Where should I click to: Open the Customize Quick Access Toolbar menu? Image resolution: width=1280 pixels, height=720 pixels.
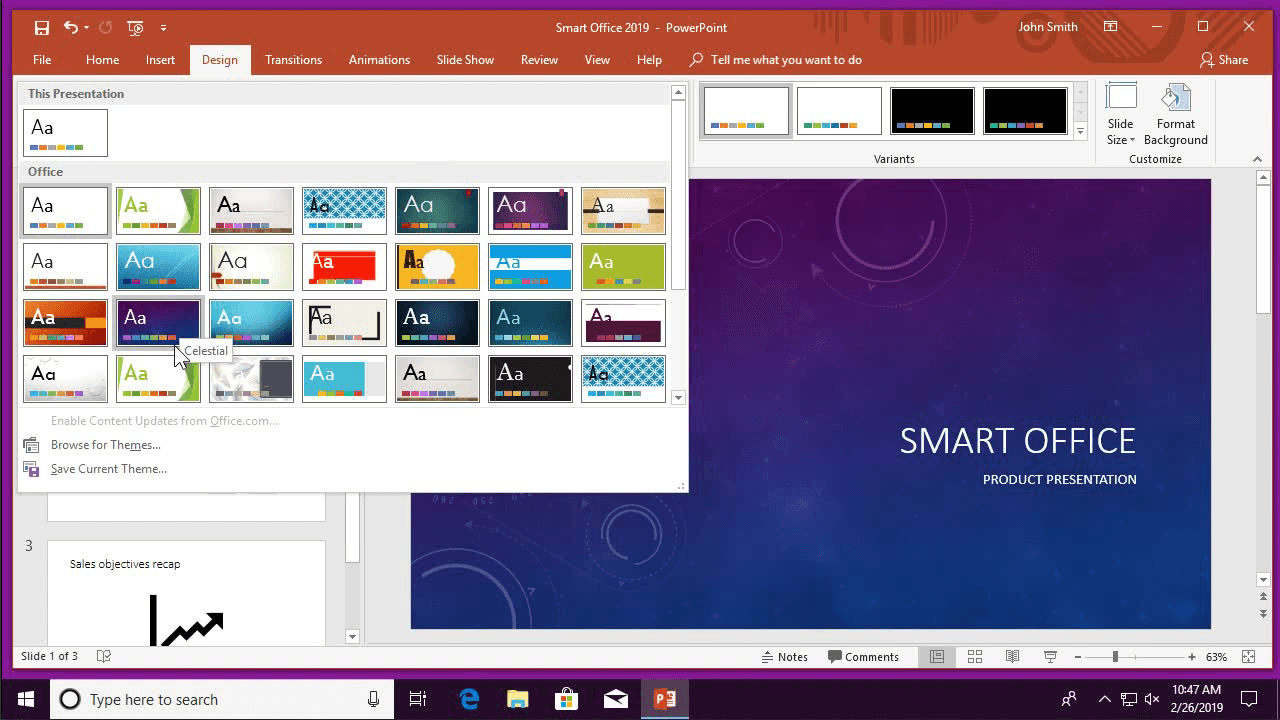pyautogui.click(x=165, y=27)
